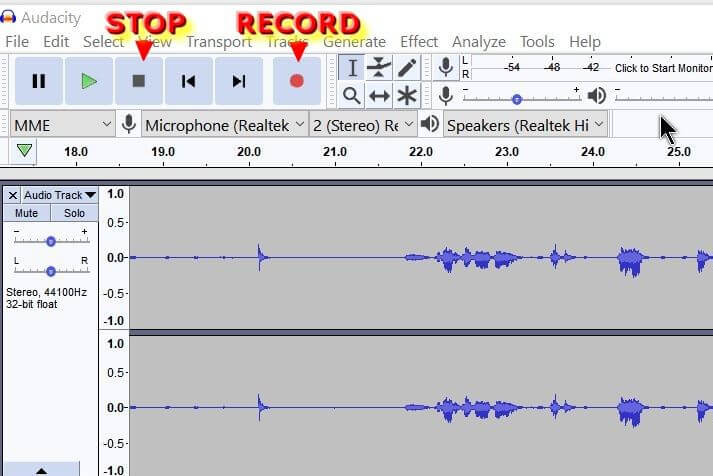Adjust the playback volume slider

pos(663,97)
